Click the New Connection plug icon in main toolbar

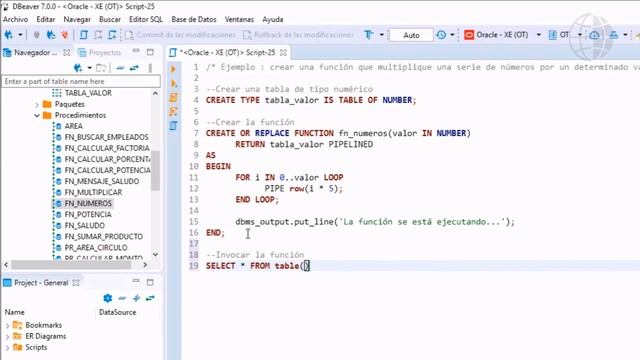pos(9,35)
